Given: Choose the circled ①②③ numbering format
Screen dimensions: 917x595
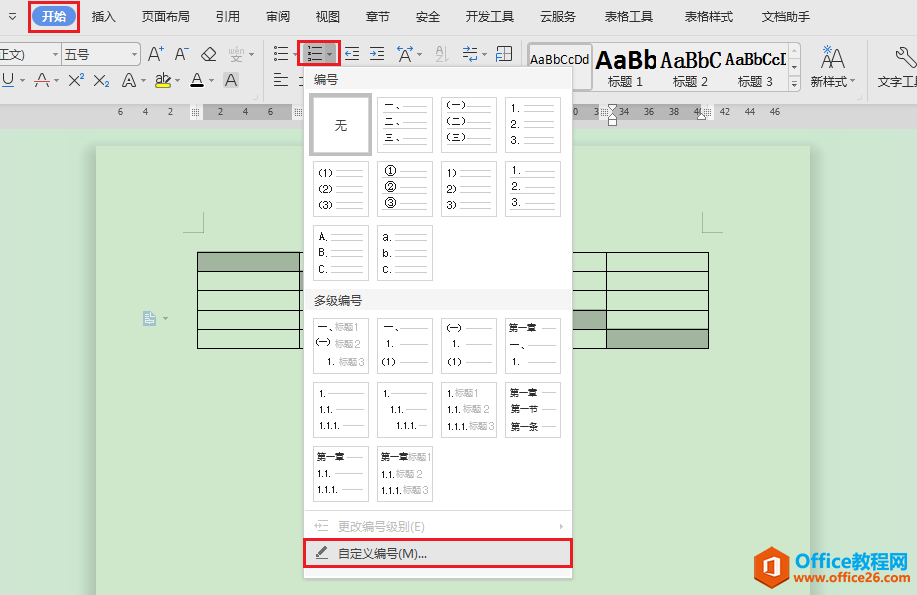Looking at the screenshot, I should [405, 189].
